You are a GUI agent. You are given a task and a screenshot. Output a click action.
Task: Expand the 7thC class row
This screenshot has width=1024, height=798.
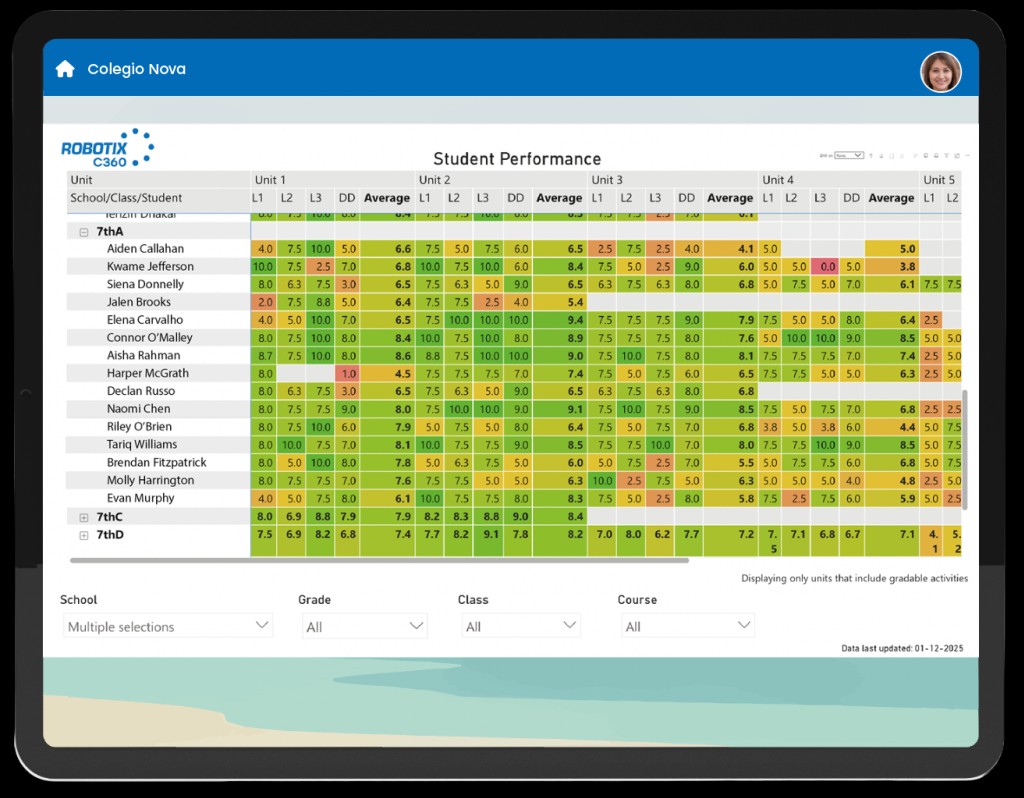pyautogui.click(x=84, y=517)
